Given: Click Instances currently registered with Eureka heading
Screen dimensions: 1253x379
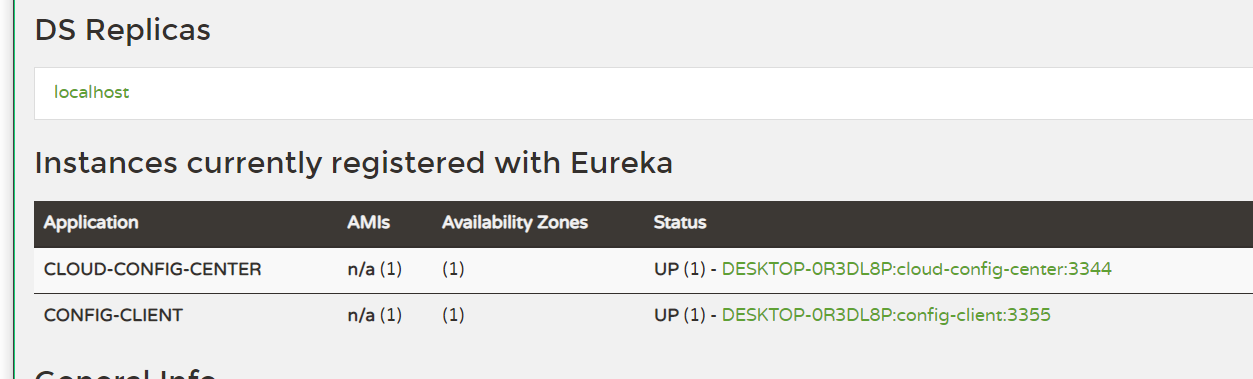Looking at the screenshot, I should pos(354,163).
